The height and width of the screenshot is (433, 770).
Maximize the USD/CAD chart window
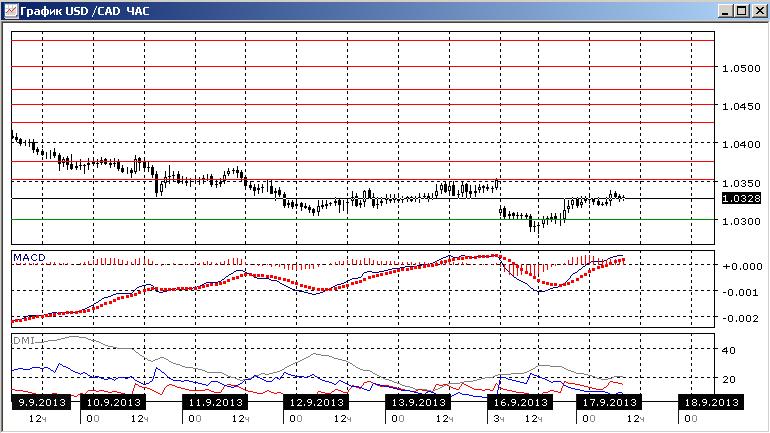tap(742, 10)
